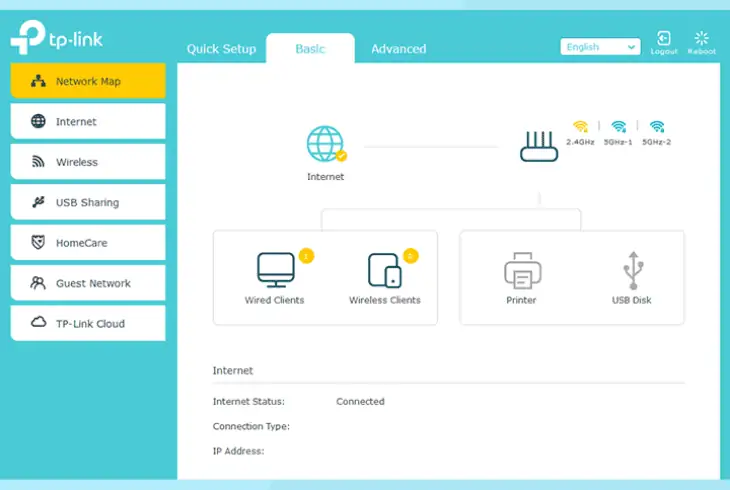Click the Internet Status label
Screen dimensions: 730x490
pyautogui.click(x=249, y=401)
